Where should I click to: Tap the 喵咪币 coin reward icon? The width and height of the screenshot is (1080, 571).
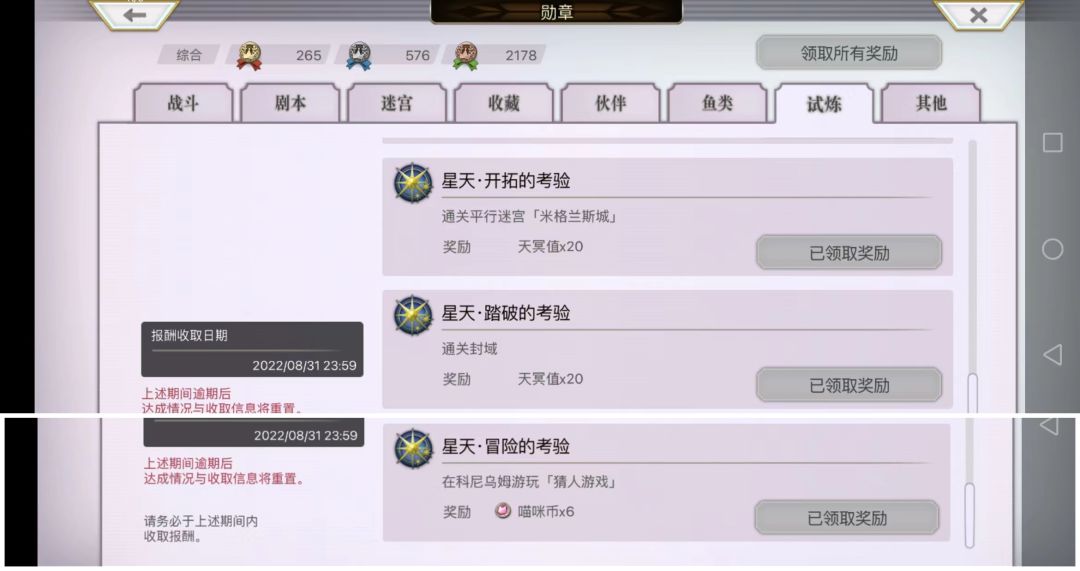tap(503, 511)
